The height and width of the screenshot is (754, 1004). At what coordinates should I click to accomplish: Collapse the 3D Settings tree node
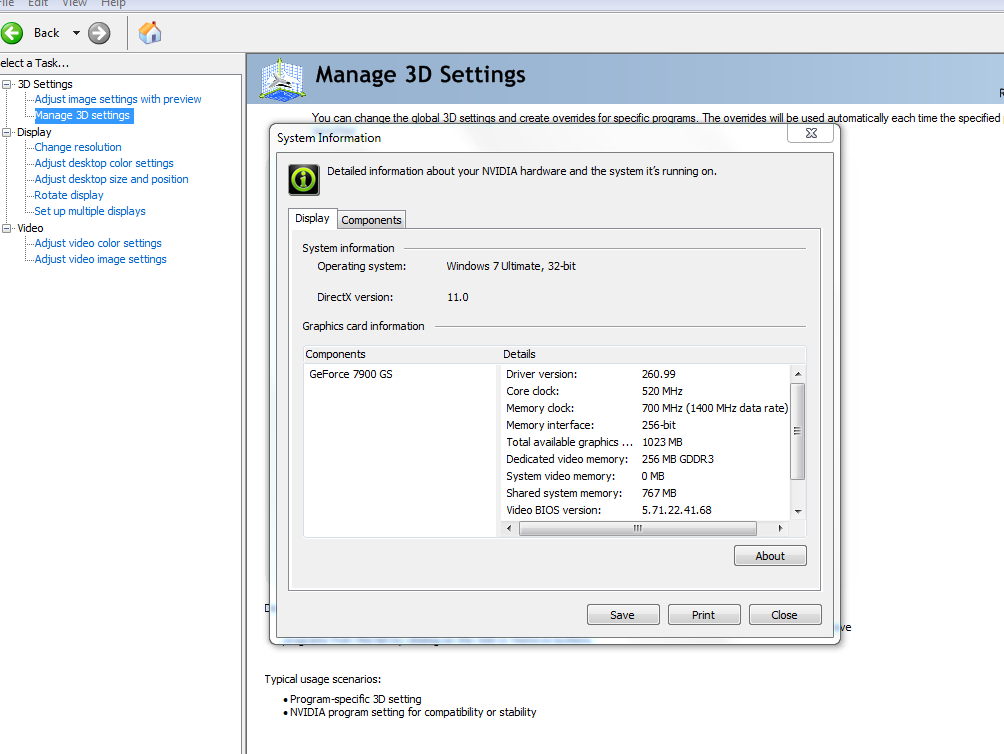click(x=6, y=84)
